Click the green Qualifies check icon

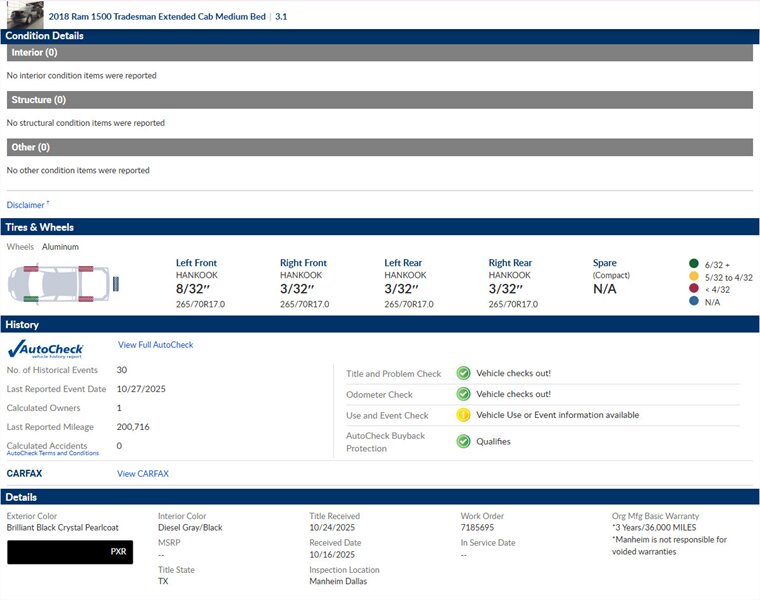coord(463,441)
